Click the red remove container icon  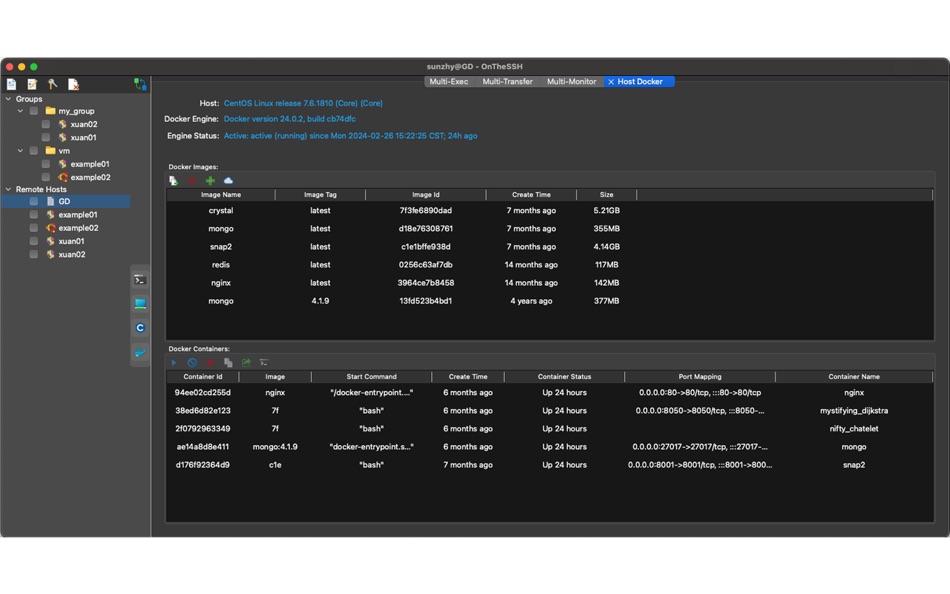point(210,362)
